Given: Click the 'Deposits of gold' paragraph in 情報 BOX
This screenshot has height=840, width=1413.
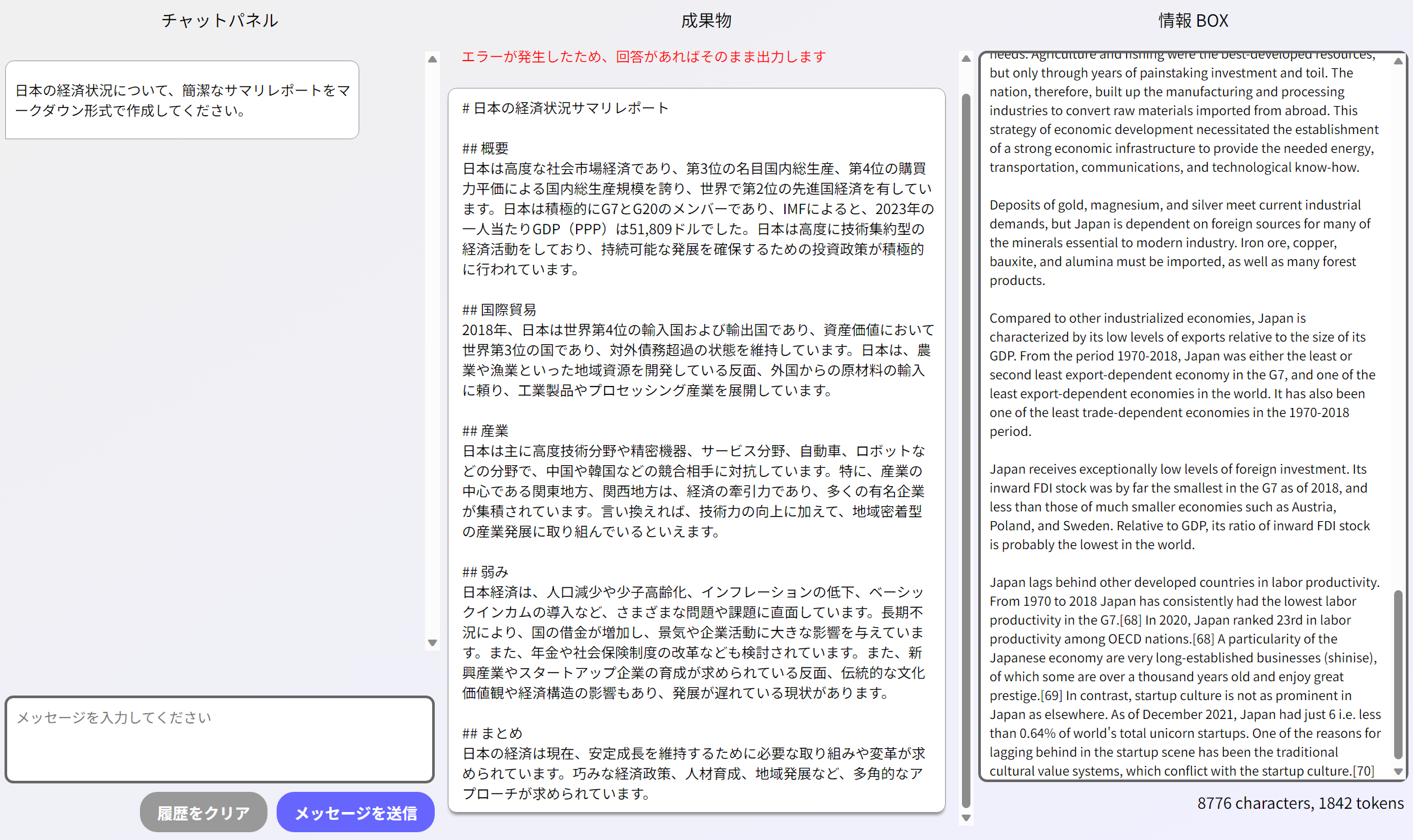Looking at the screenshot, I should click(x=1179, y=242).
